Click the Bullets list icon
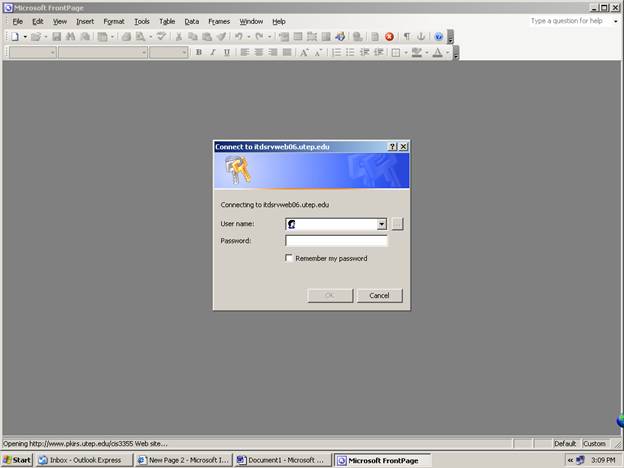The width and height of the screenshot is (624, 468). click(350, 53)
